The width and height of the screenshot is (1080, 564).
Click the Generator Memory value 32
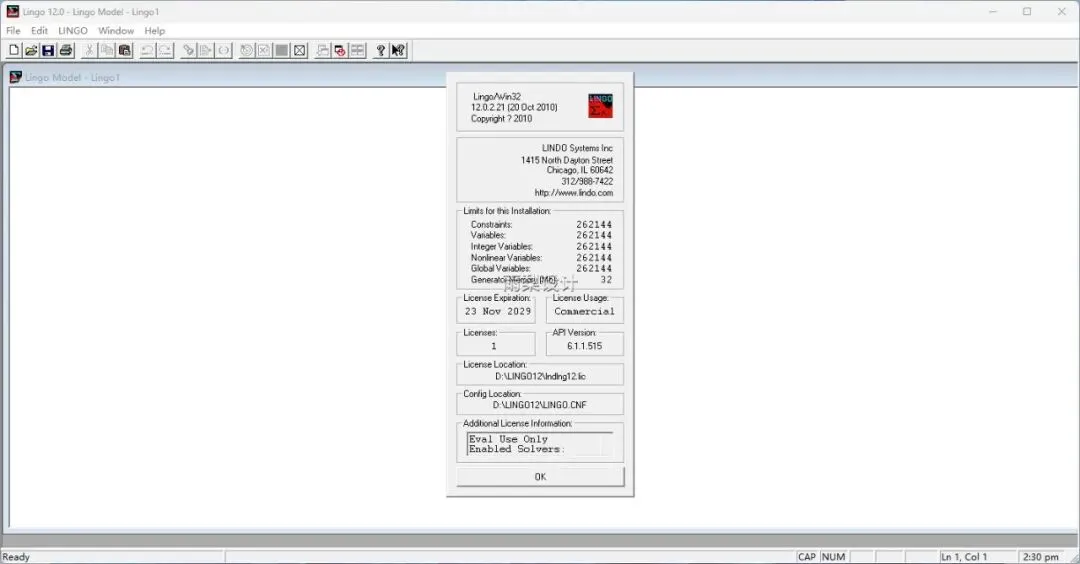pos(606,280)
